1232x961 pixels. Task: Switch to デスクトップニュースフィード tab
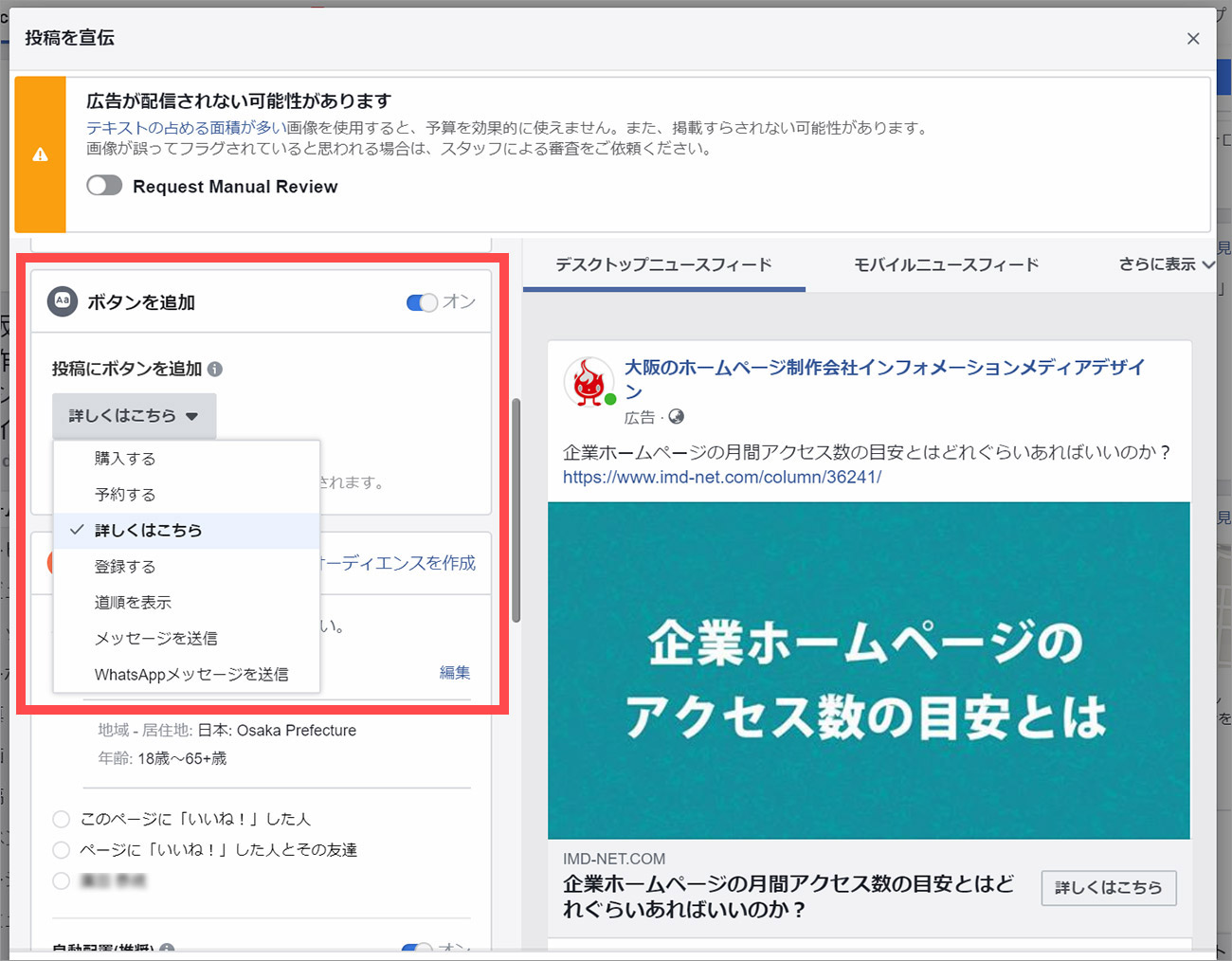[663, 264]
